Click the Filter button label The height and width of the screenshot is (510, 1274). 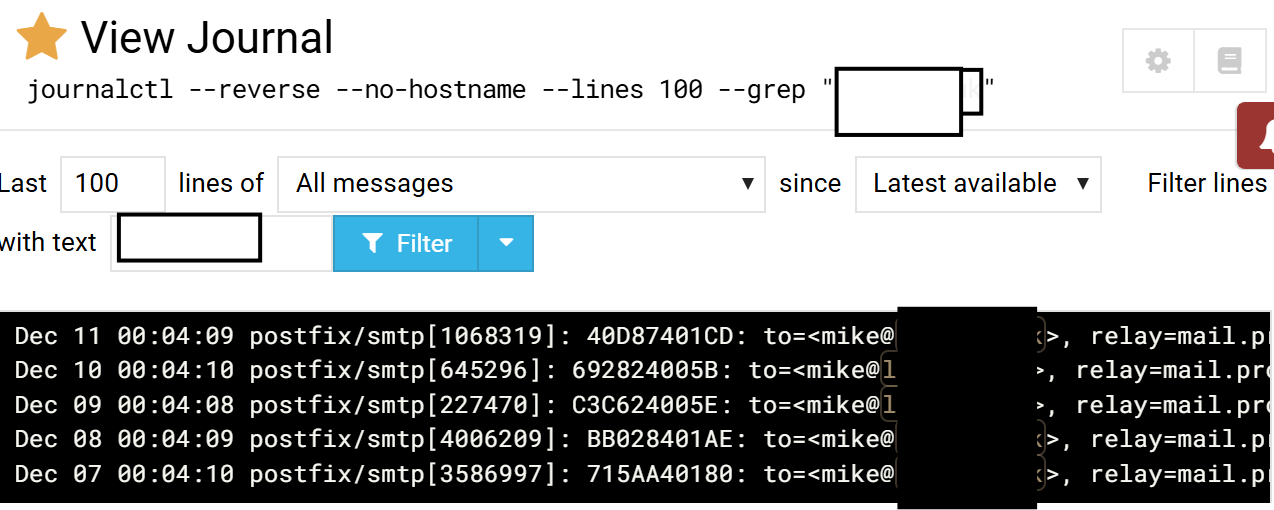coord(424,243)
